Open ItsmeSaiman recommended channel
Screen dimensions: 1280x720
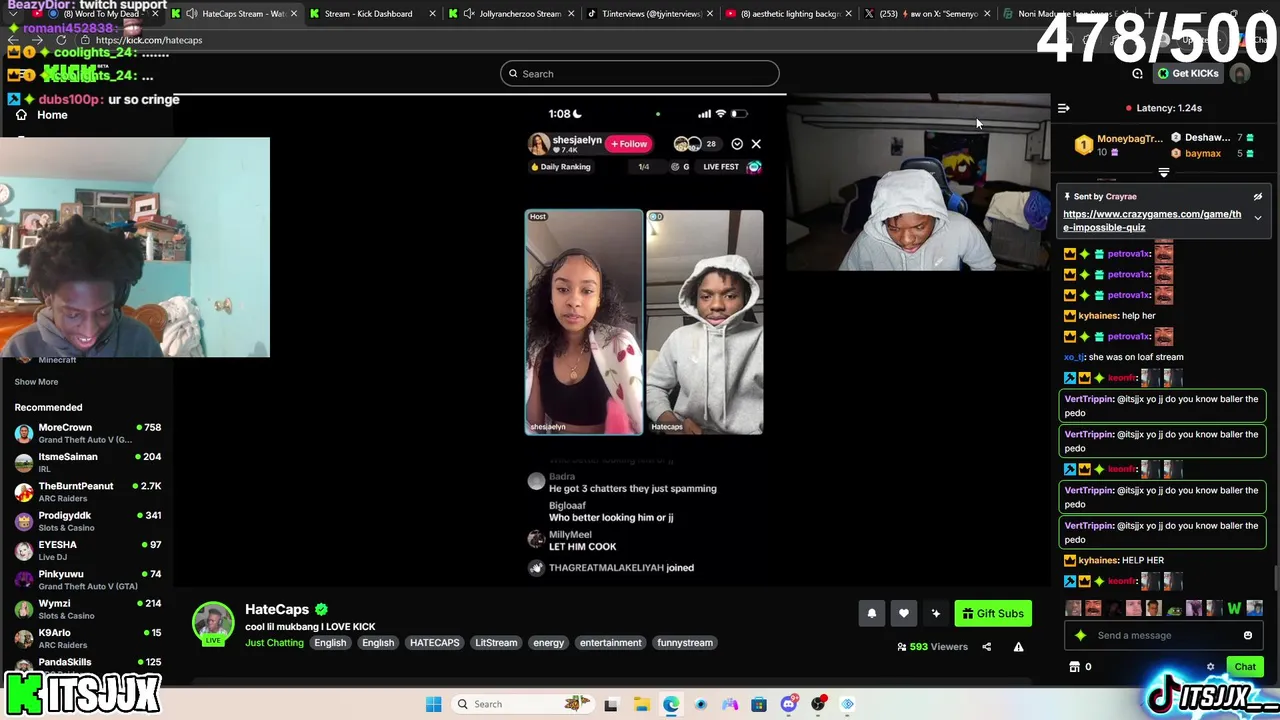[x=87, y=462]
